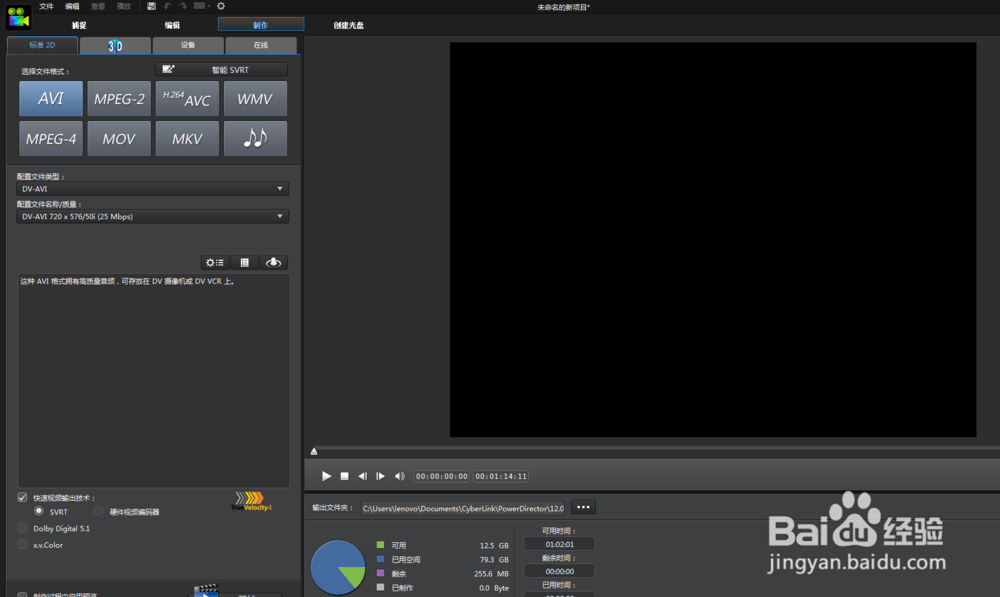This screenshot has width=1000, height=597.
Task: Switch to the 编辑 module tab
Action: (172, 25)
